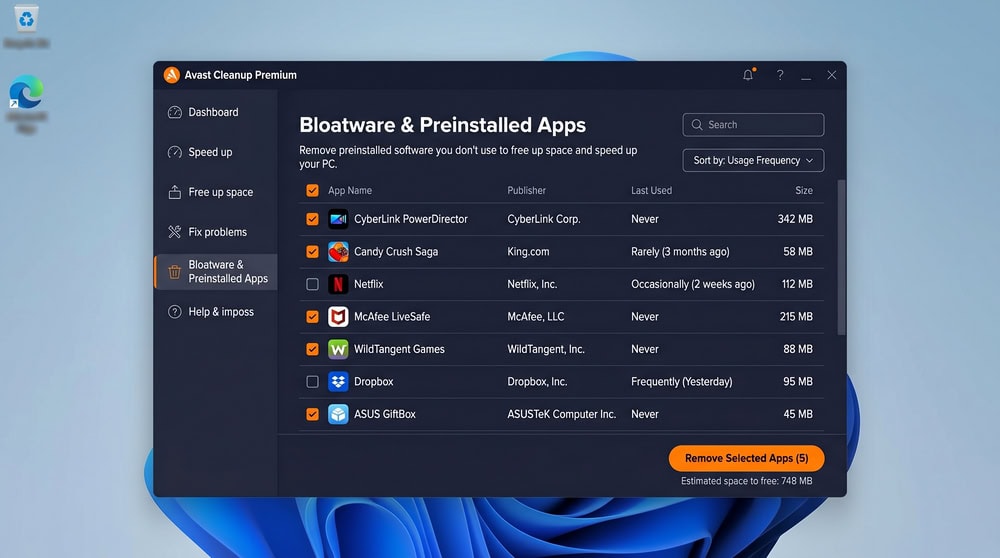
Task: Focus the Search input field
Action: coord(753,125)
